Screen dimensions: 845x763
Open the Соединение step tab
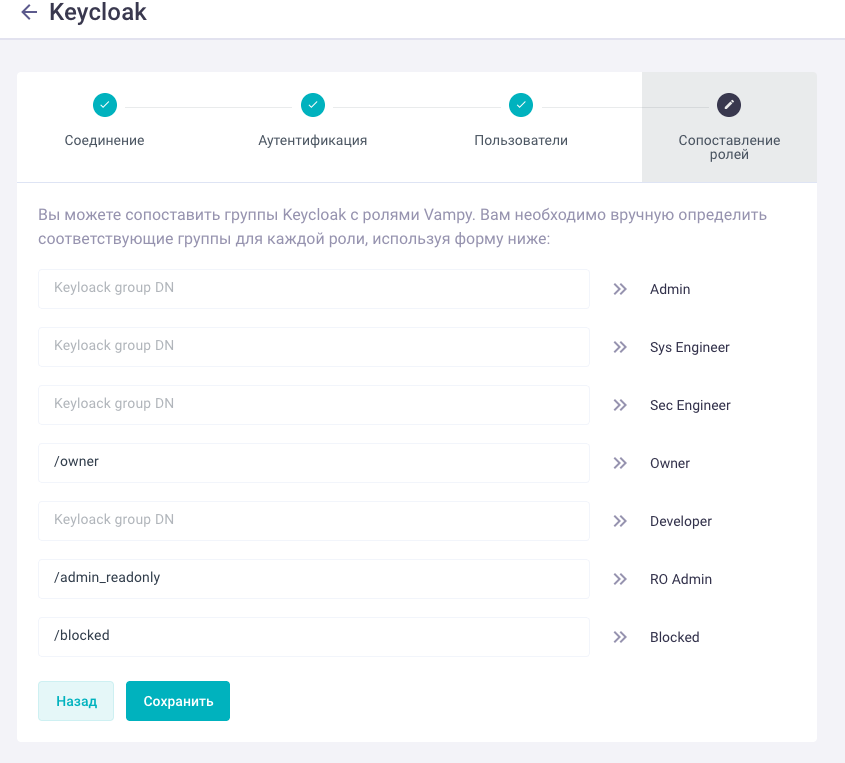(105, 140)
